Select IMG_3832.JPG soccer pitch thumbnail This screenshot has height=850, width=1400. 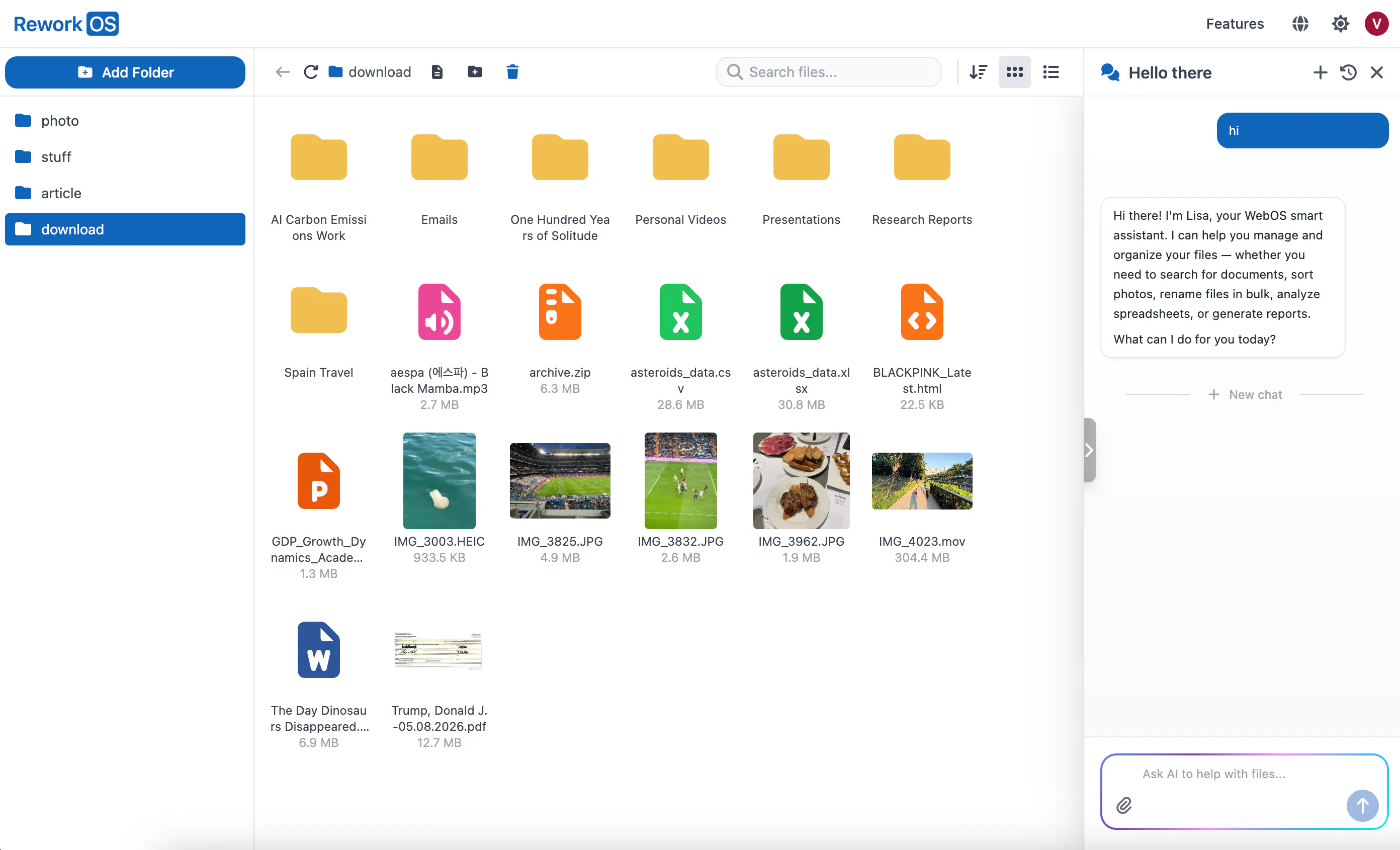coord(681,480)
